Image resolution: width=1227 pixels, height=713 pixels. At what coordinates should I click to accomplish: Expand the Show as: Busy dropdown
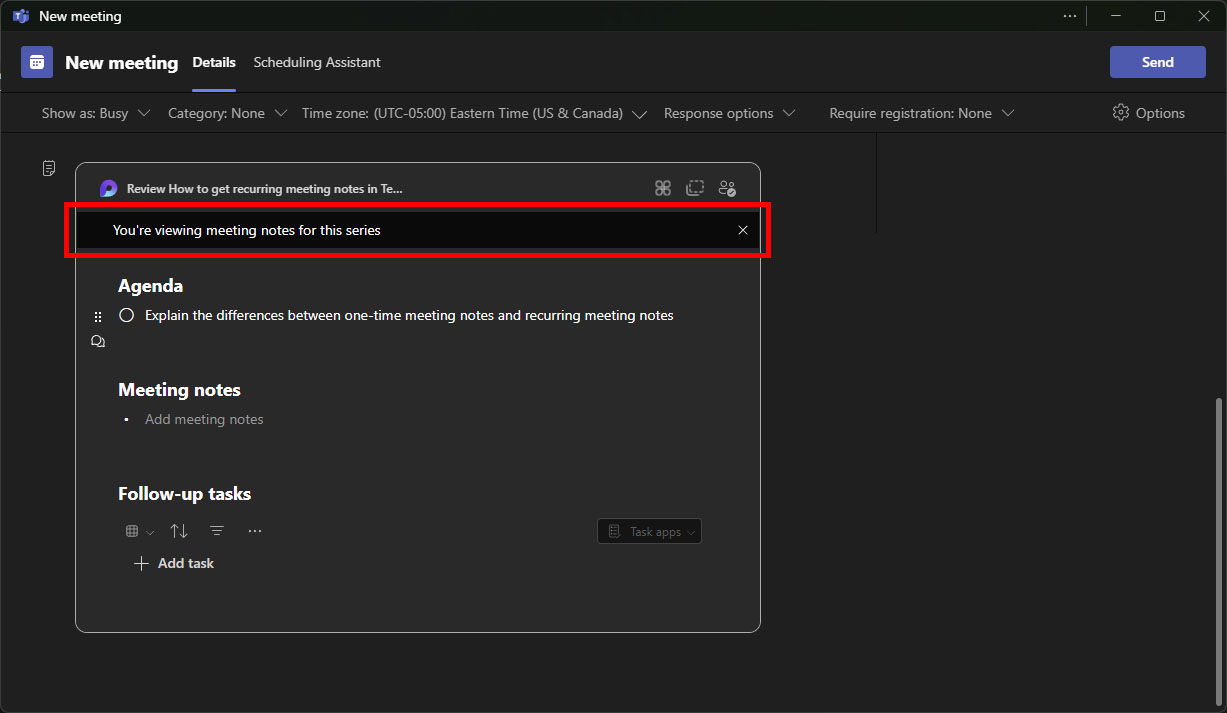pyautogui.click(x=96, y=113)
